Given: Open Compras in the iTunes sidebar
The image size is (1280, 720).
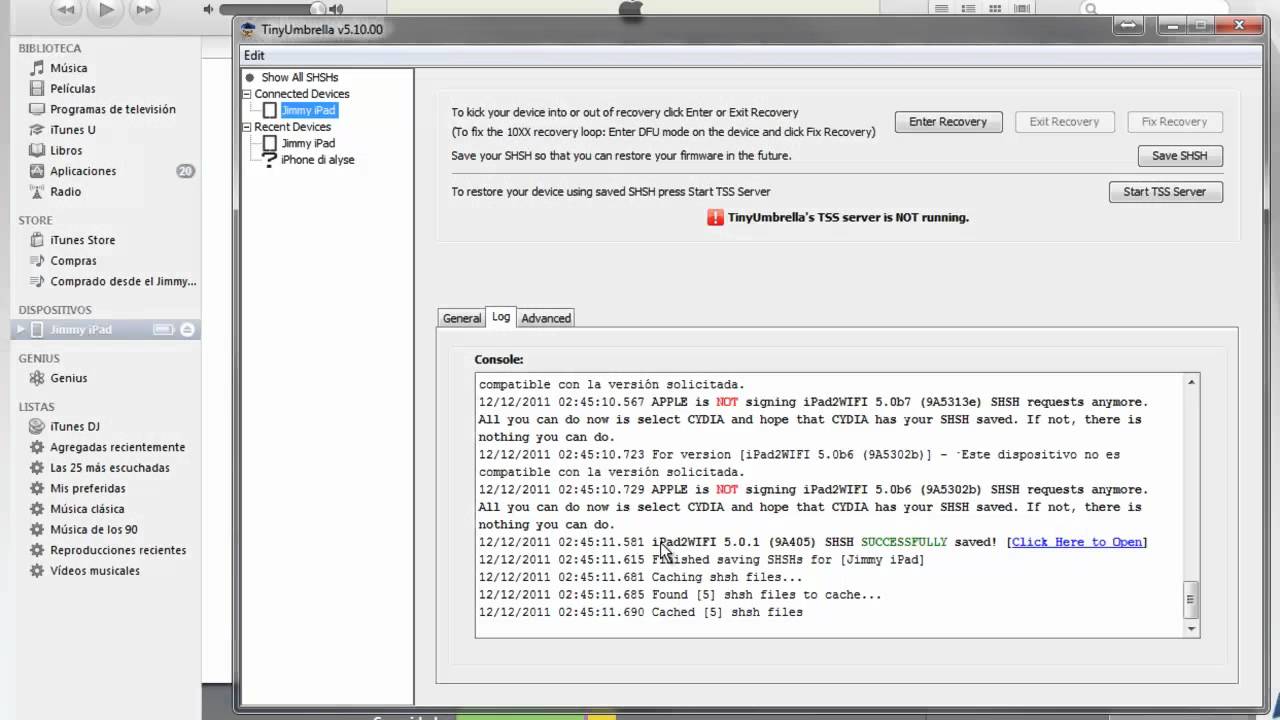Looking at the screenshot, I should click(73, 261).
